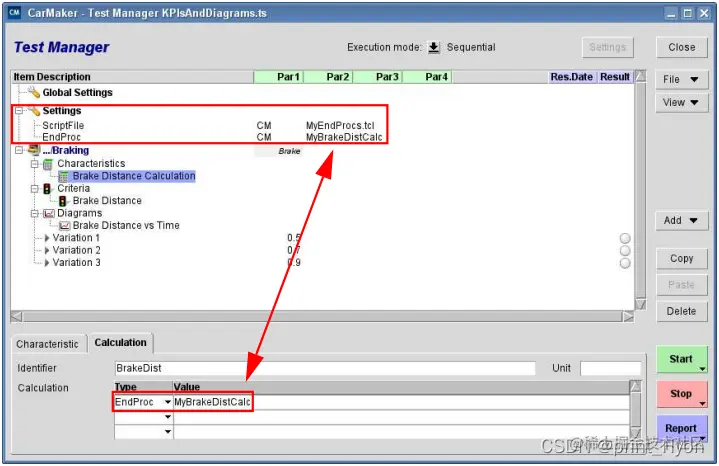Click the Result column header
Image resolution: width=719 pixels, height=466 pixels.
tap(614, 77)
